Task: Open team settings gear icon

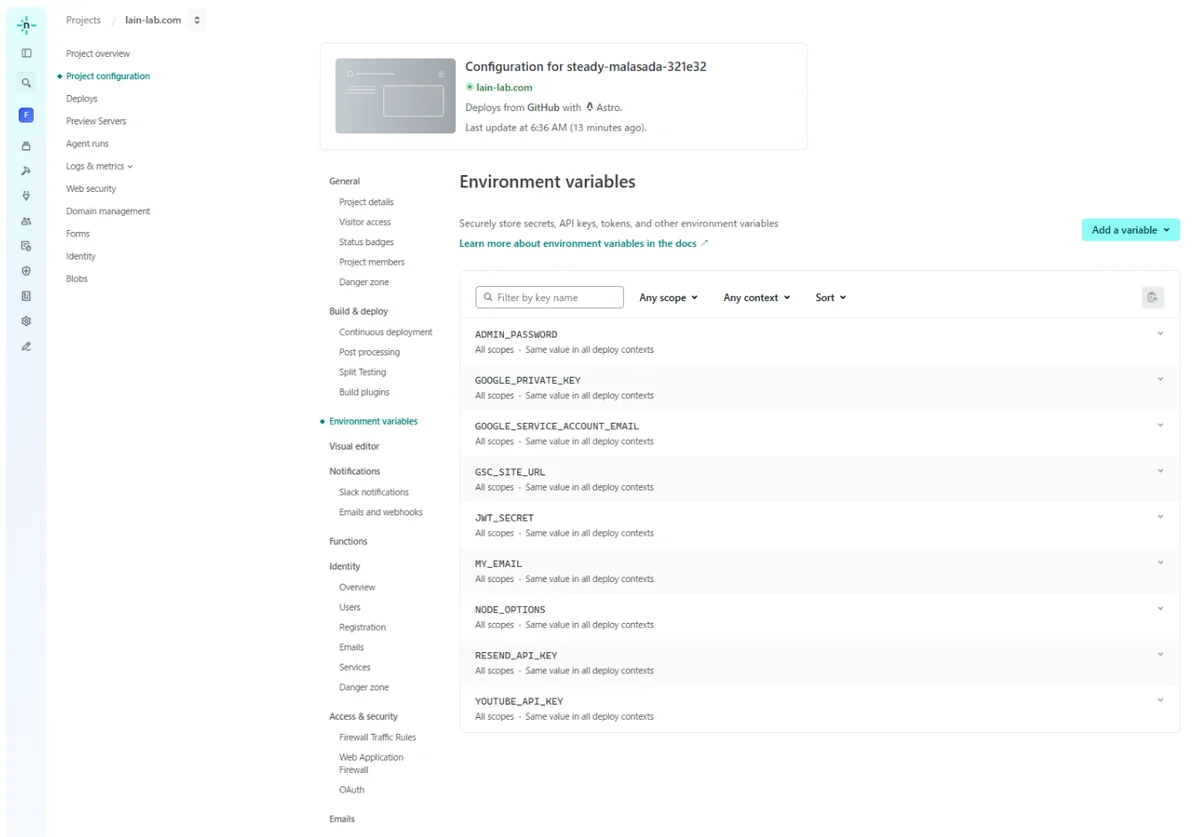Action: (26, 321)
